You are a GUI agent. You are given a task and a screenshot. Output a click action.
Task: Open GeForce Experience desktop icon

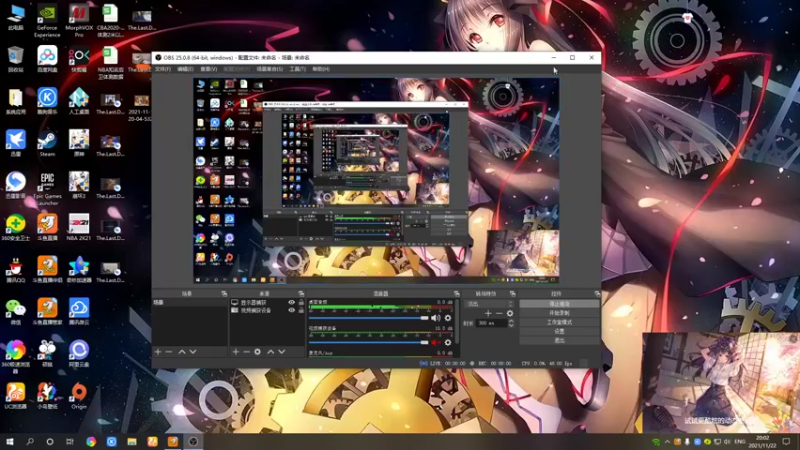47,21
